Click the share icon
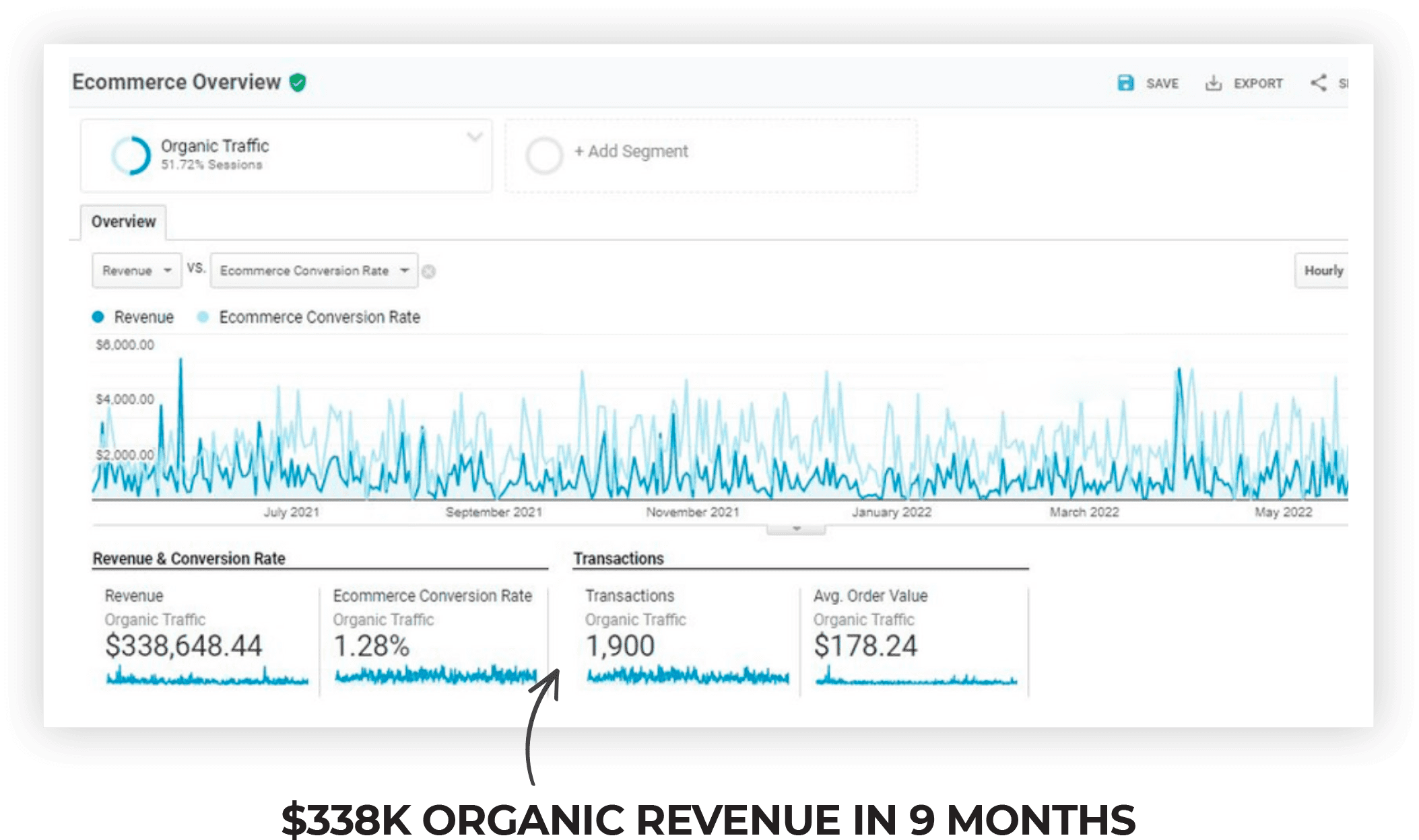The image size is (1419, 840). [1318, 83]
